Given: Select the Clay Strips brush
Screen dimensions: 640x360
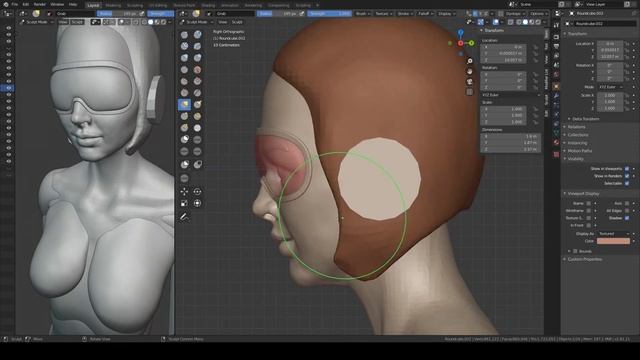Looking at the screenshot, I should tap(198, 46).
